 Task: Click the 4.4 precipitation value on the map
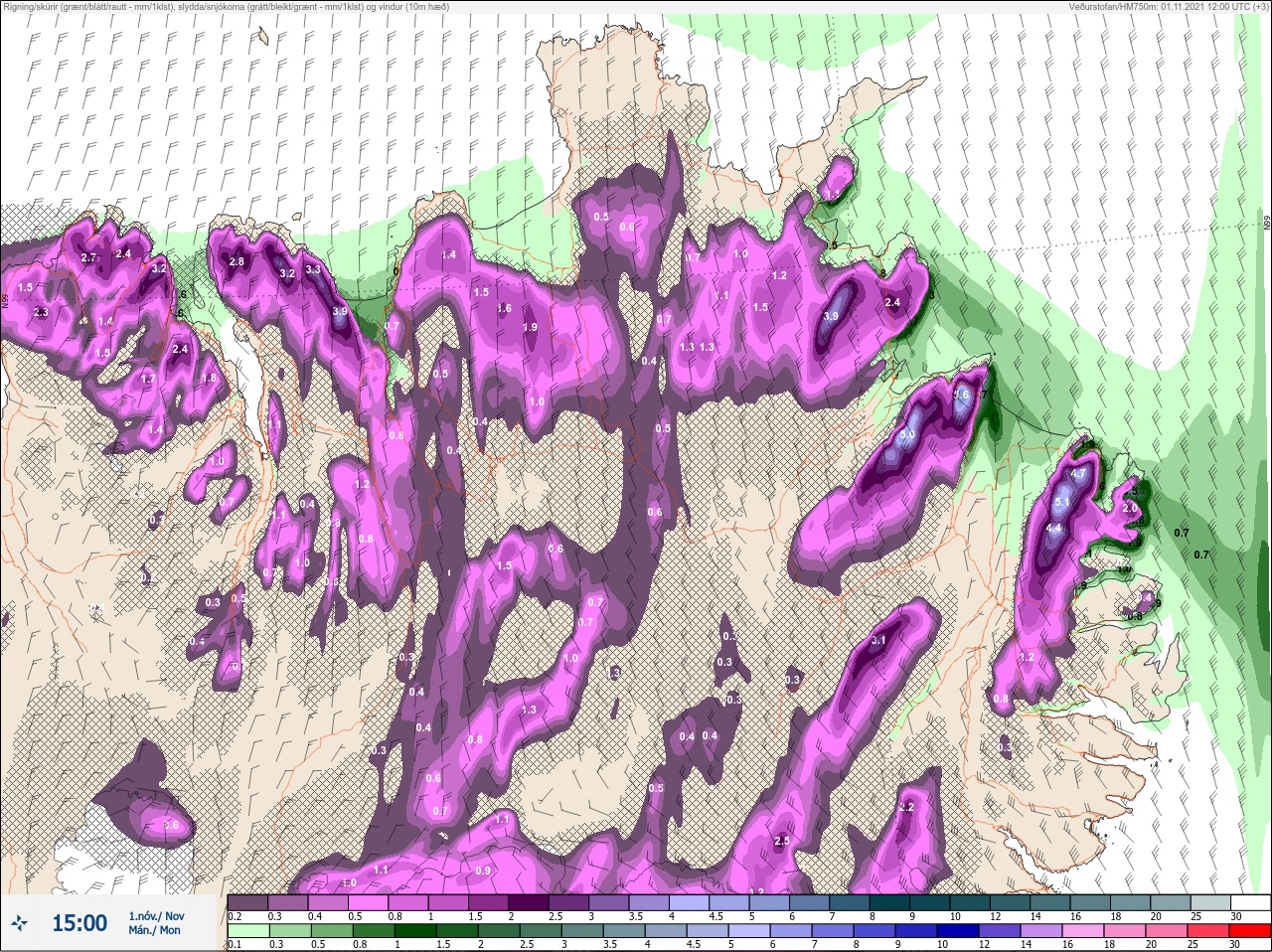[x=1054, y=528]
